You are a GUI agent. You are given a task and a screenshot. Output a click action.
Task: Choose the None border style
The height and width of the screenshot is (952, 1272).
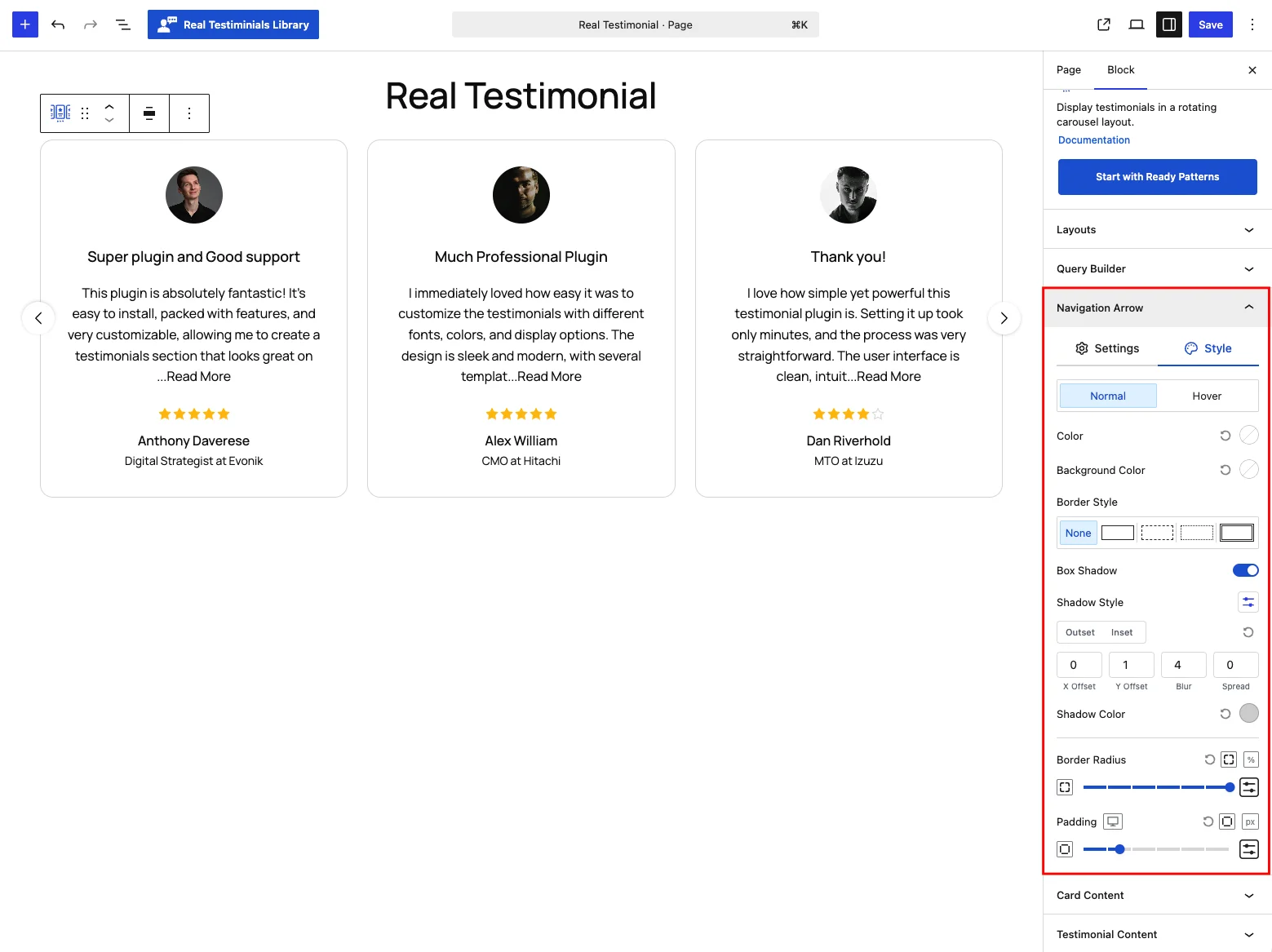1078,533
